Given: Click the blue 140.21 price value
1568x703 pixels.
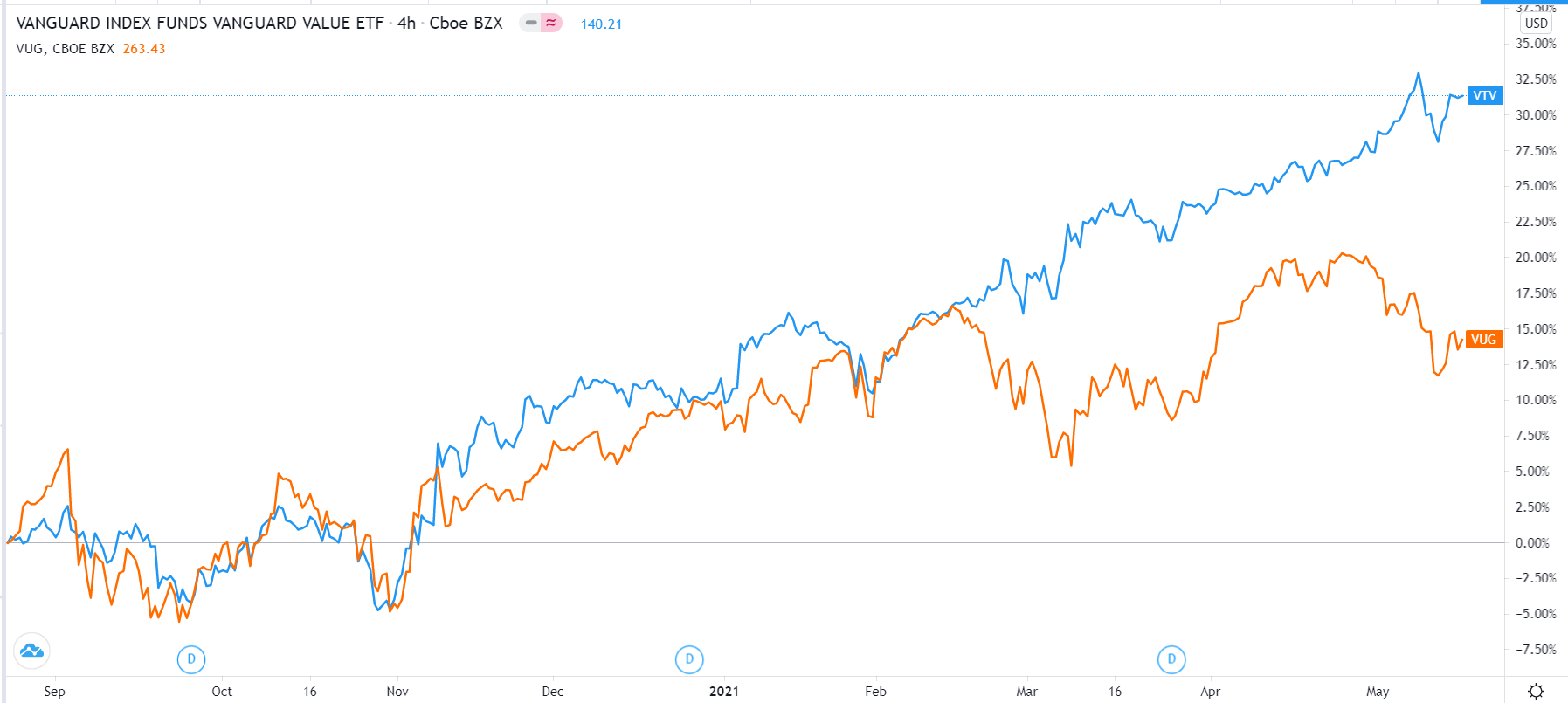Looking at the screenshot, I should 601,24.
